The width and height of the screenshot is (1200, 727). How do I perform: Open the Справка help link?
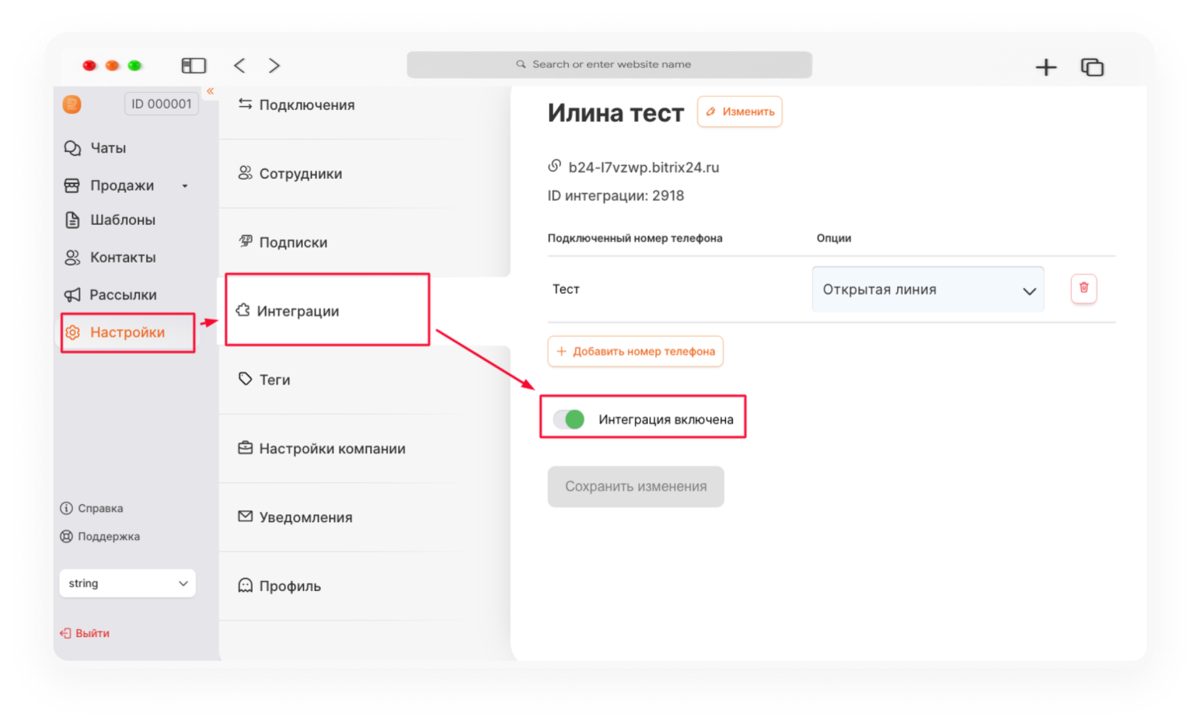click(100, 508)
